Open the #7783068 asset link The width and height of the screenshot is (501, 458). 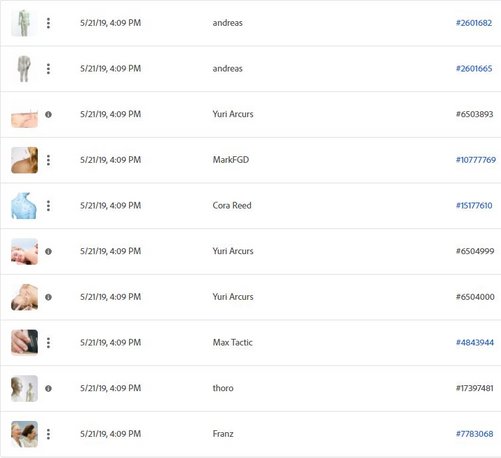pyautogui.click(x=474, y=434)
